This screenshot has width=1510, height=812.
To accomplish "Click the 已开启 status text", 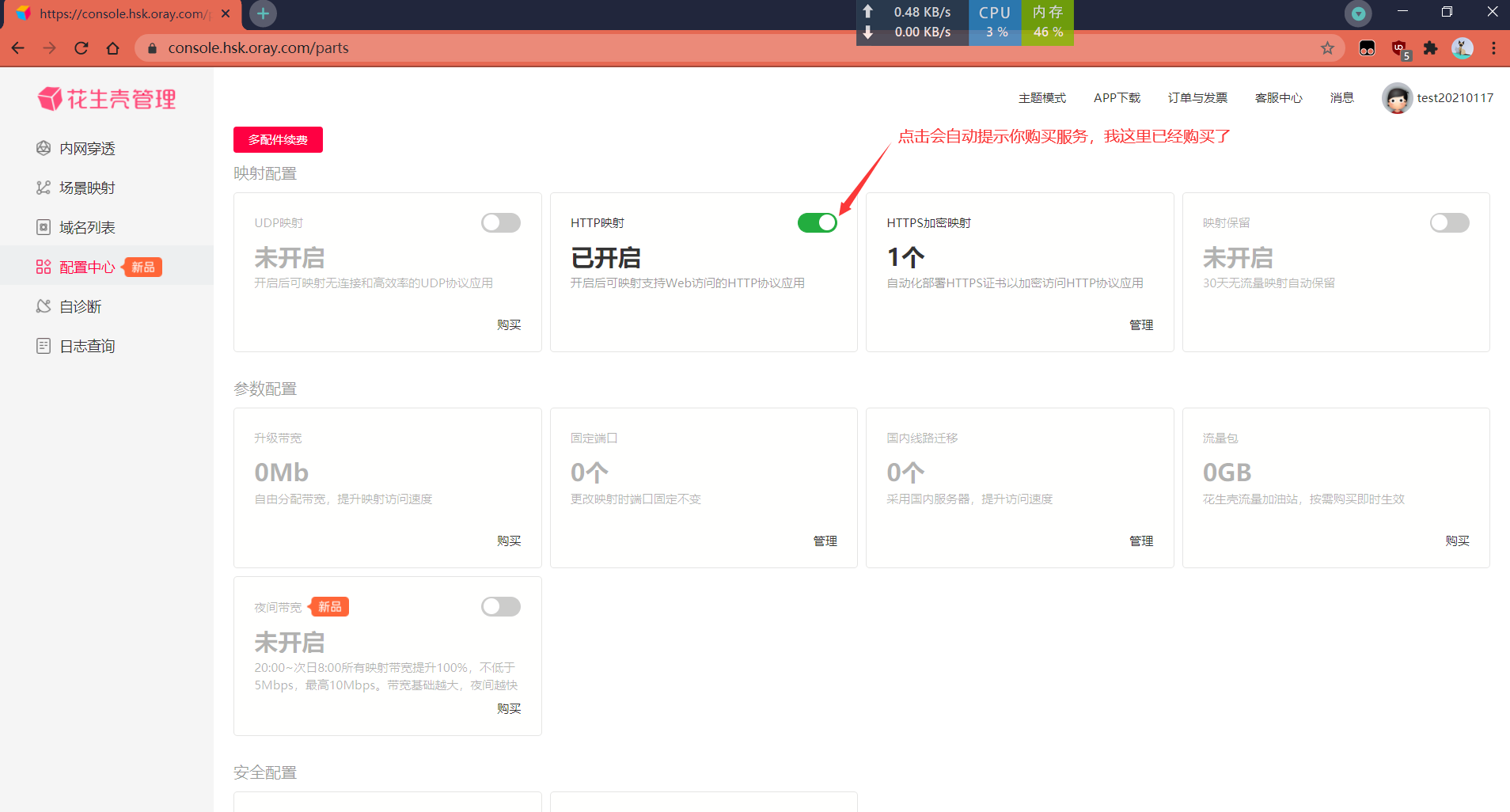I will (605, 258).
